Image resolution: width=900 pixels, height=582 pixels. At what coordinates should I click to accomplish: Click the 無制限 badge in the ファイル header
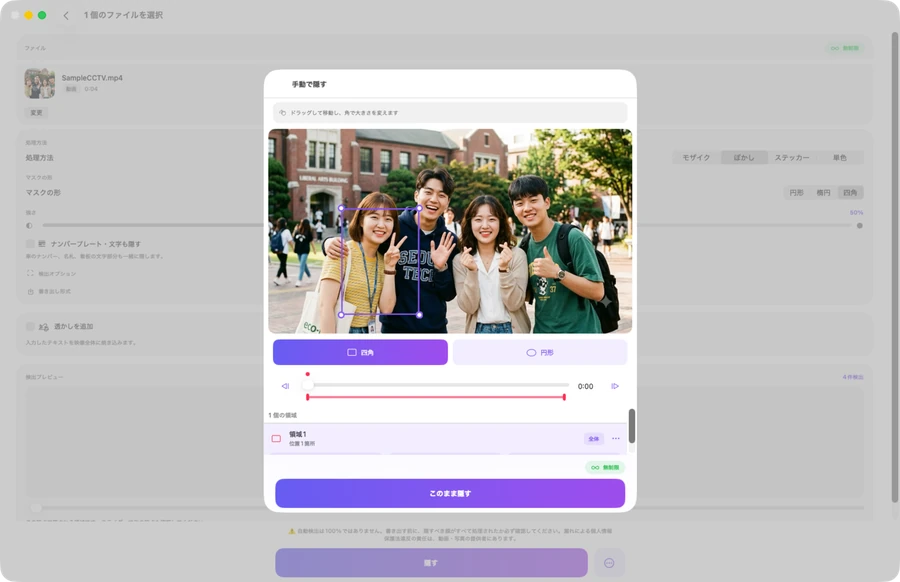point(845,48)
